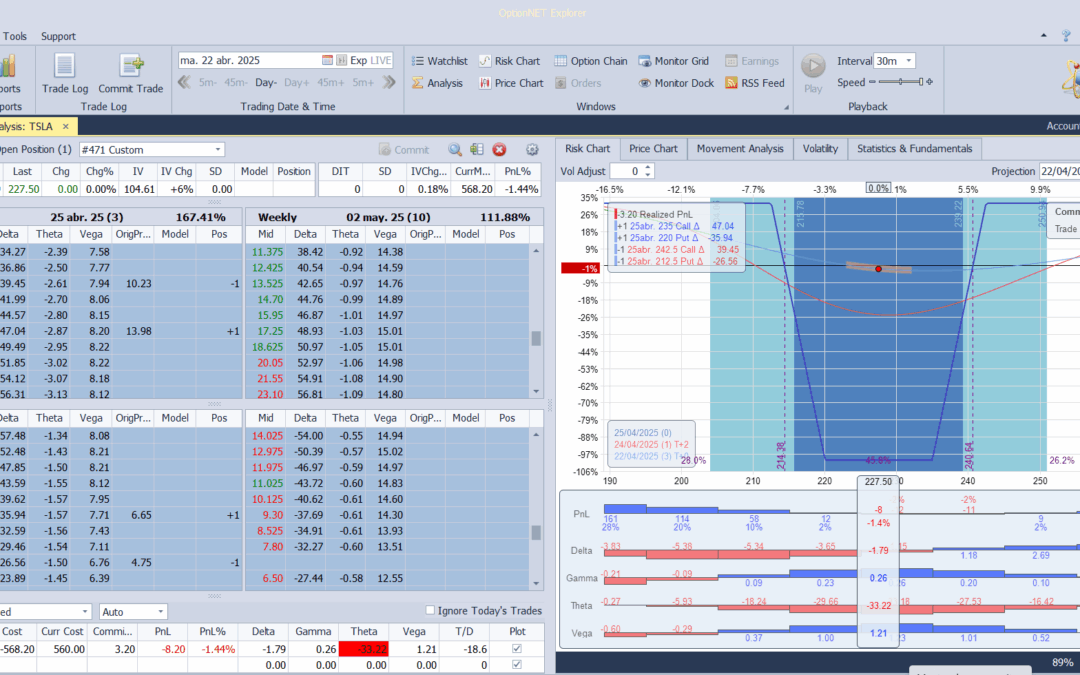Click the Theta column header in weekly table

[x=345, y=234]
